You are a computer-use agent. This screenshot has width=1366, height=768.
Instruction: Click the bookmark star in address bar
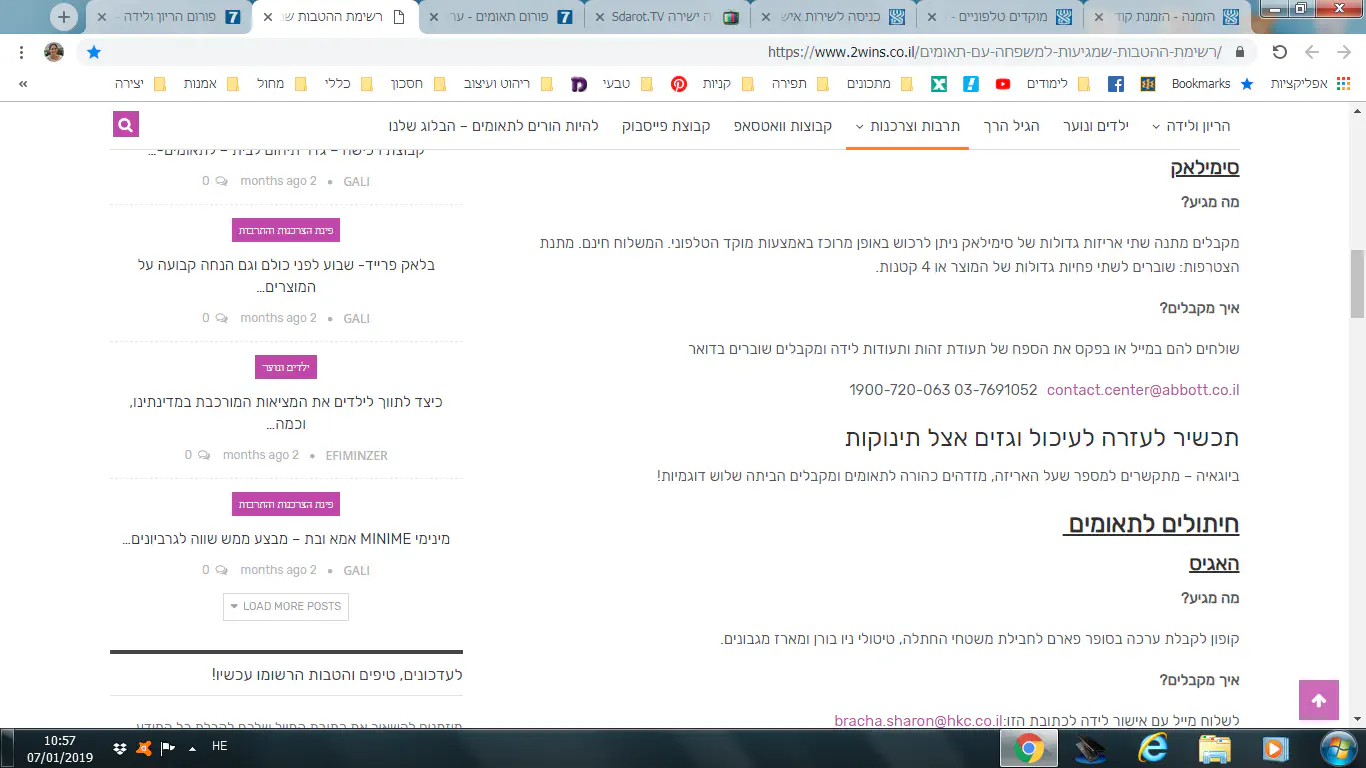click(x=94, y=52)
